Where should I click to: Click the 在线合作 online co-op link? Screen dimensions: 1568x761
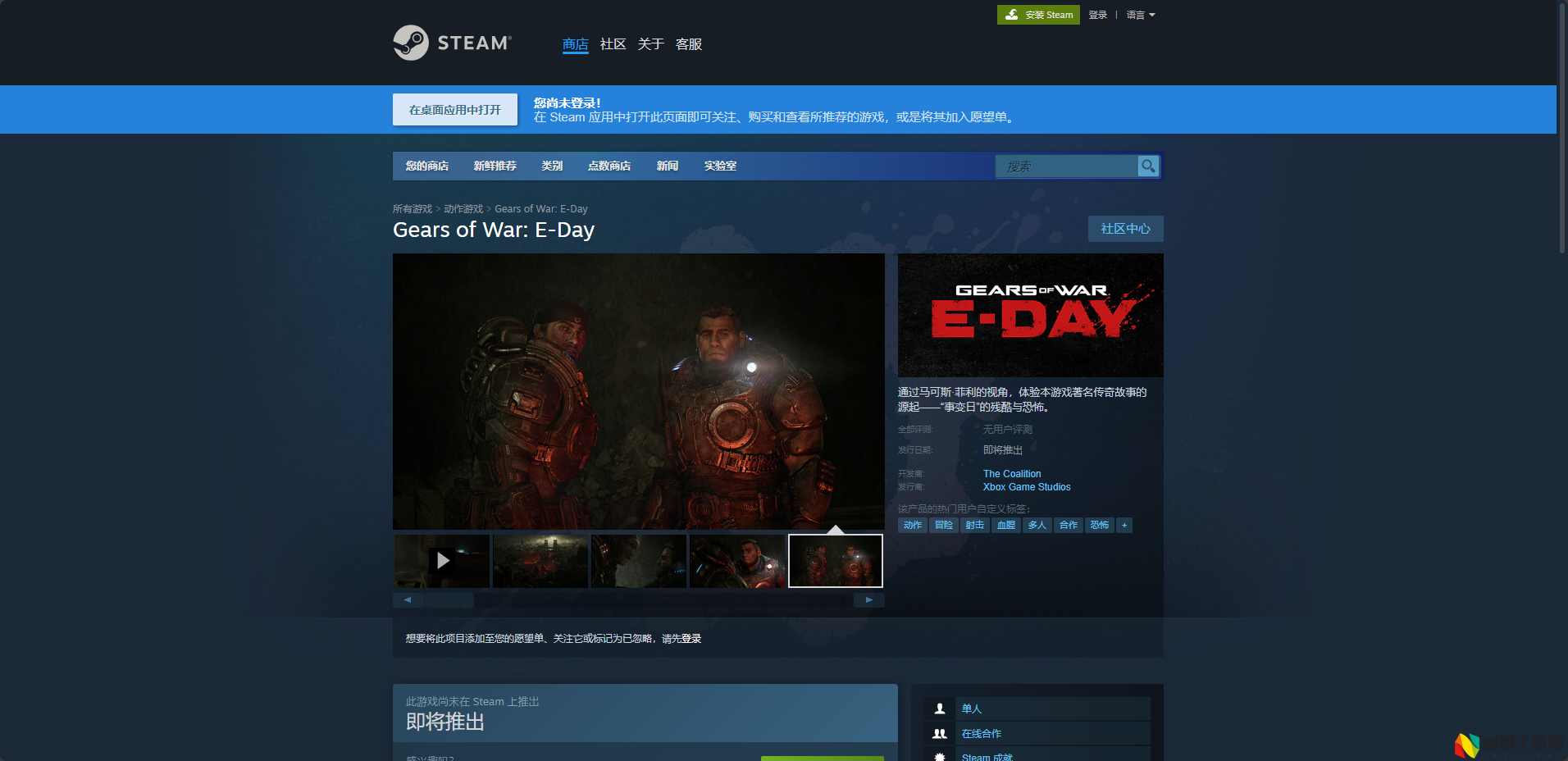tap(982, 734)
